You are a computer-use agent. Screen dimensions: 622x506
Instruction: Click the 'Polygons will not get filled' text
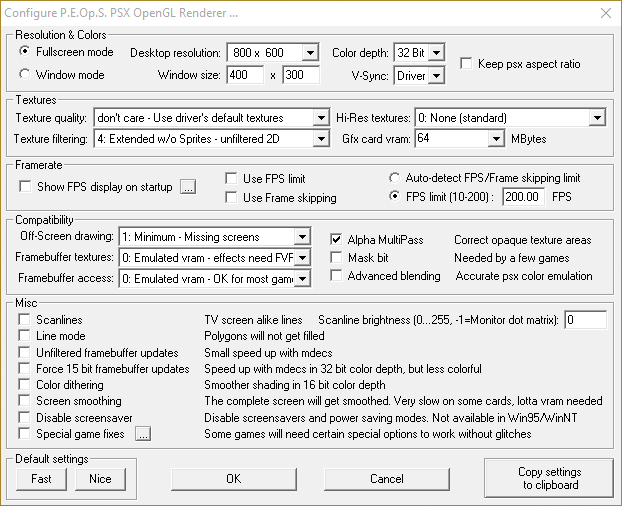coord(264,336)
